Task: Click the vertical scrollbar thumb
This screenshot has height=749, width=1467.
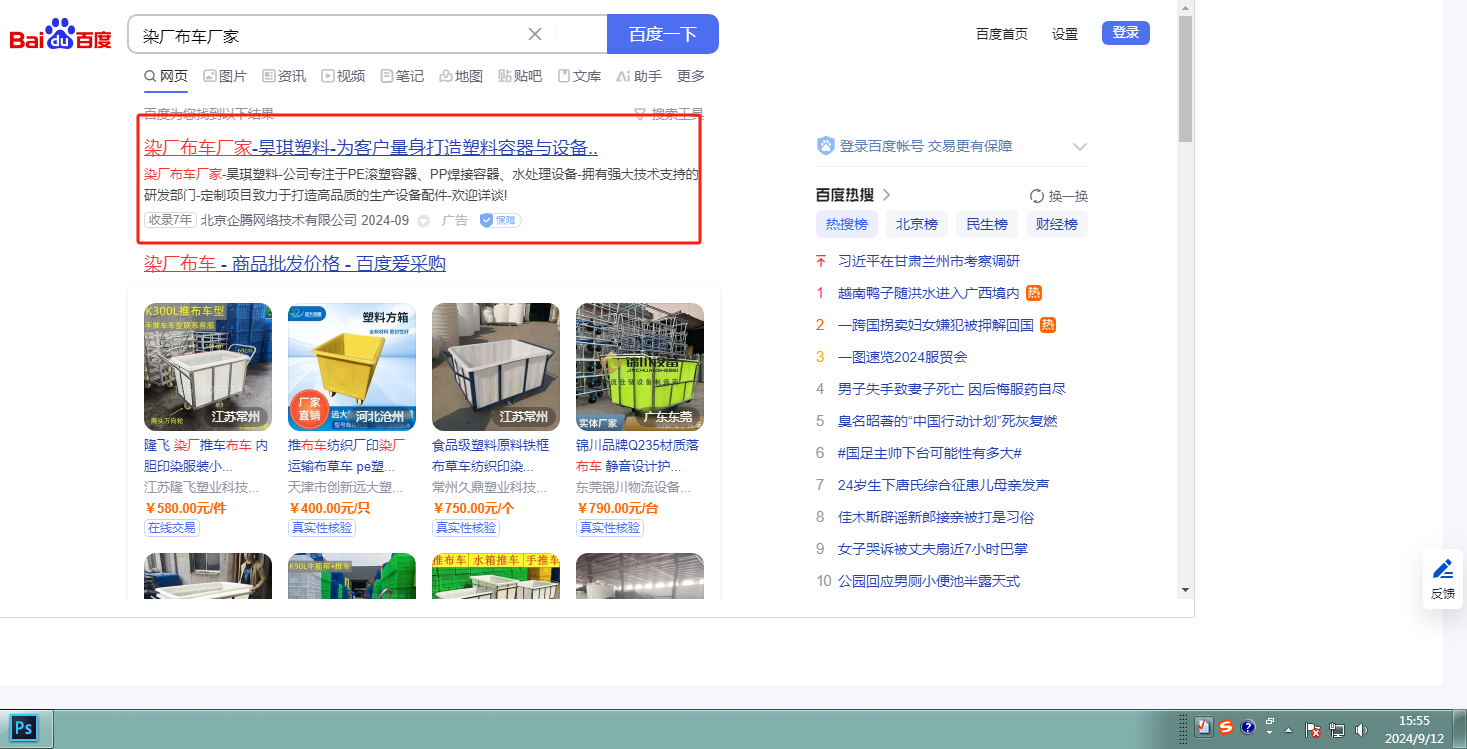Action: pos(1185,78)
